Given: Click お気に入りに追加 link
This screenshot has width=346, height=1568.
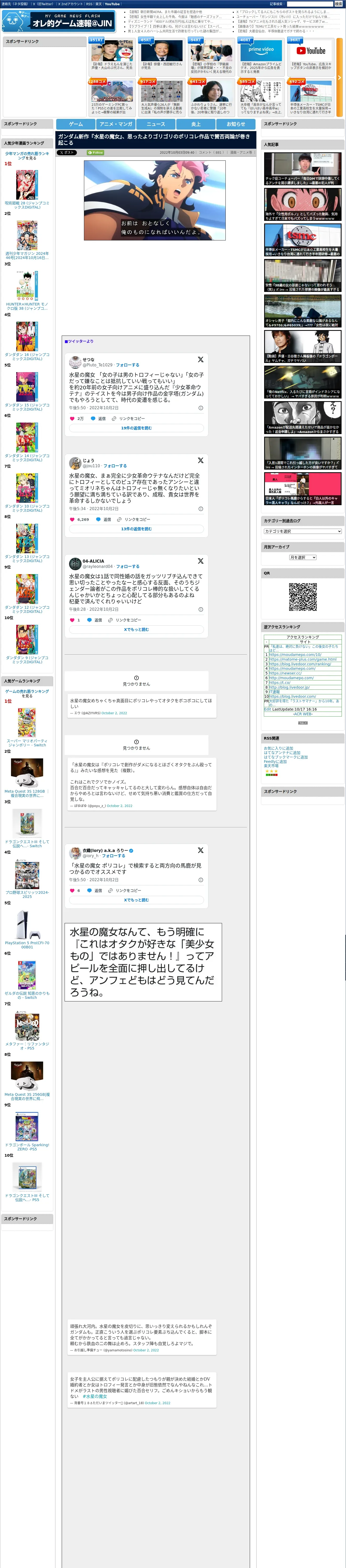Looking at the screenshot, I should 278,748.
